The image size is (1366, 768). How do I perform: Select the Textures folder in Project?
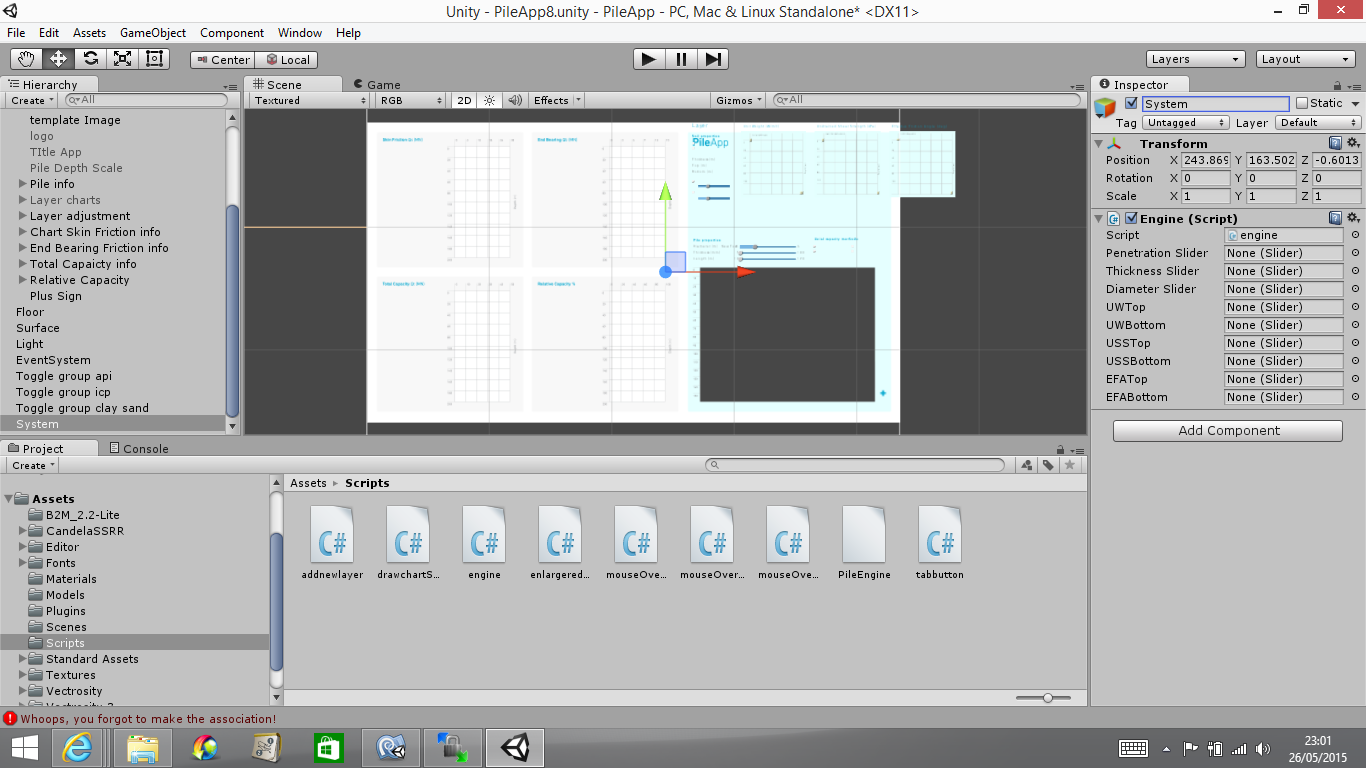tap(70, 675)
